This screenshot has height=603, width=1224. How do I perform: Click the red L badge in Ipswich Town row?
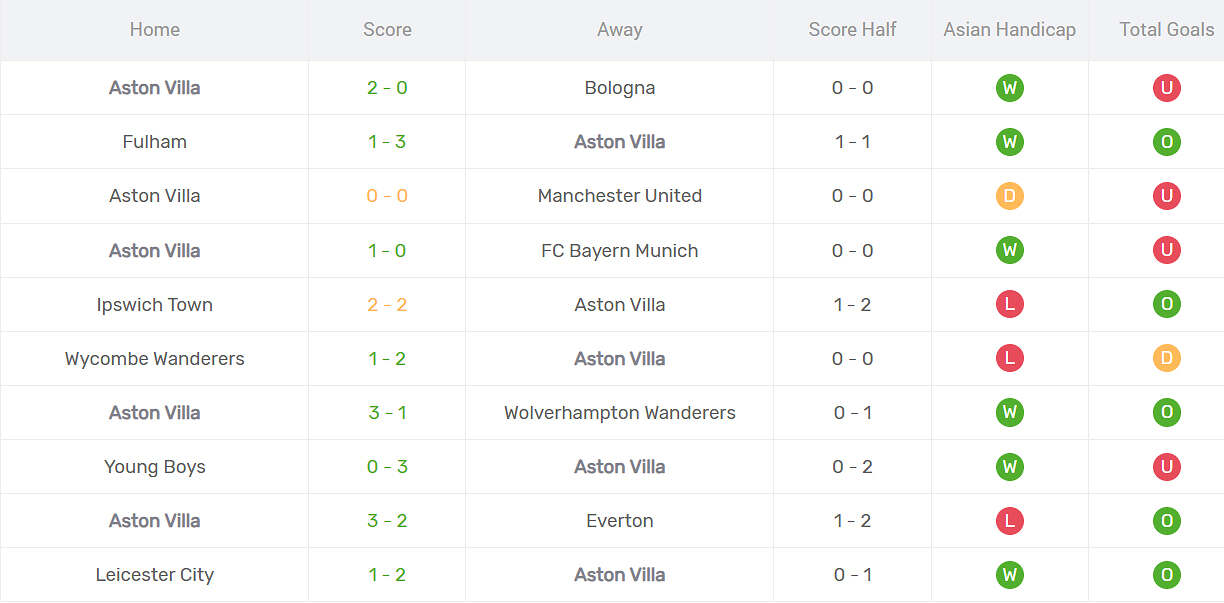(1009, 305)
